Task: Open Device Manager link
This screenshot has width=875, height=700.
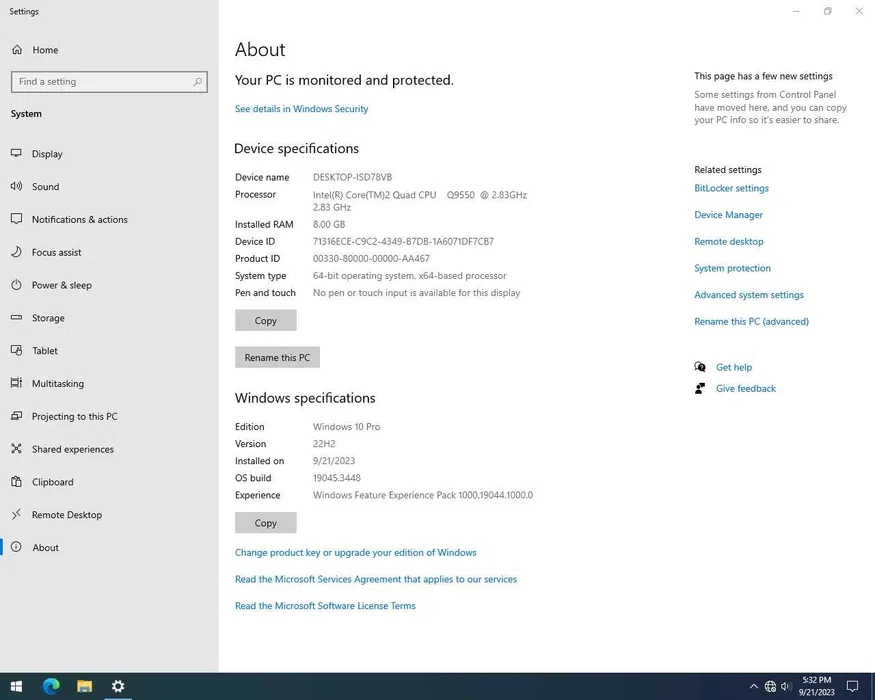Action: pyautogui.click(x=728, y=215)
